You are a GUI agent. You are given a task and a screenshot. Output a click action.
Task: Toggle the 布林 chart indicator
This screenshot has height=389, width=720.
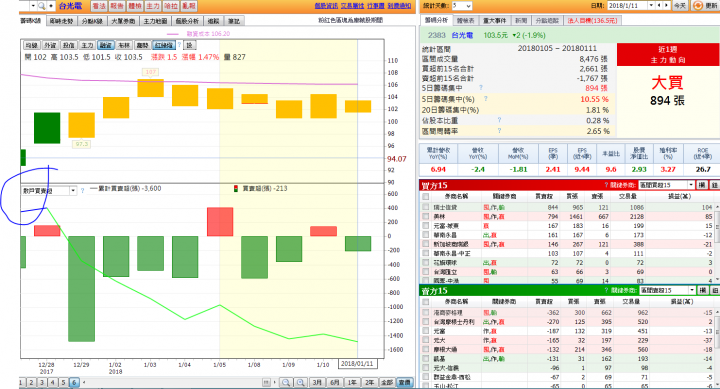[124, 45]
